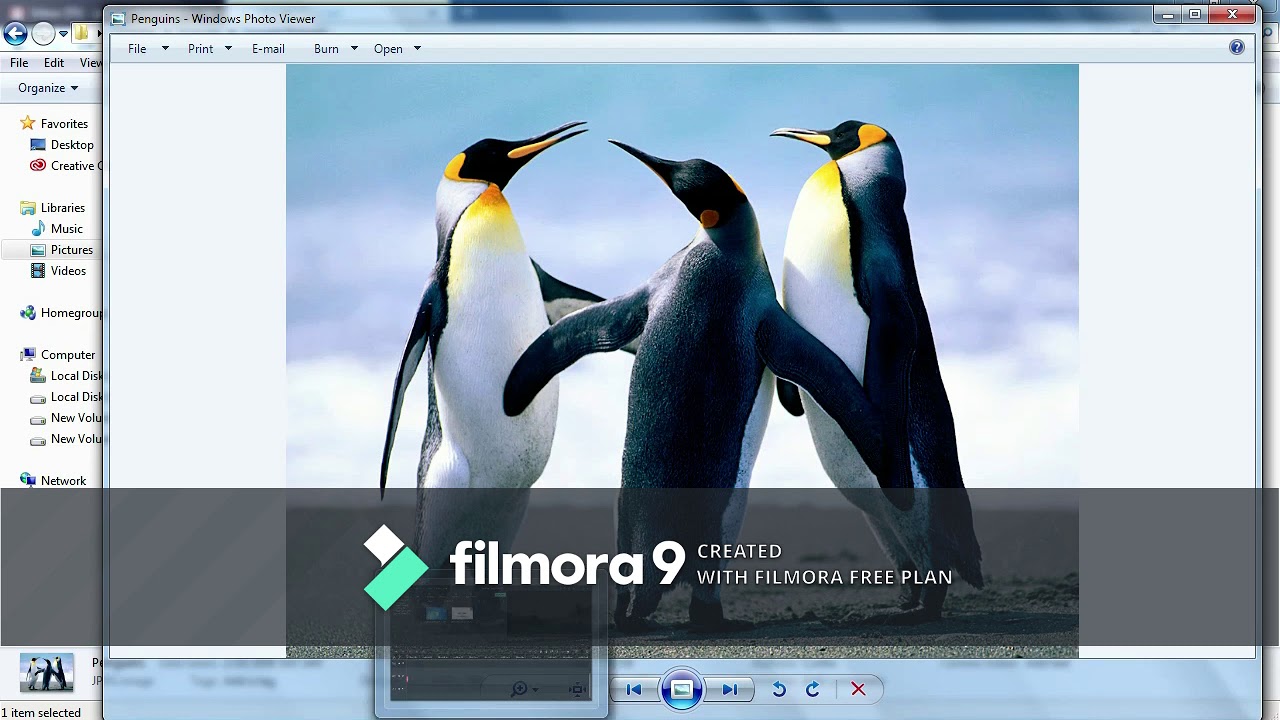Open the zoom magnifier control
The image size is (1280, 720).
click(x=524, y=689)
